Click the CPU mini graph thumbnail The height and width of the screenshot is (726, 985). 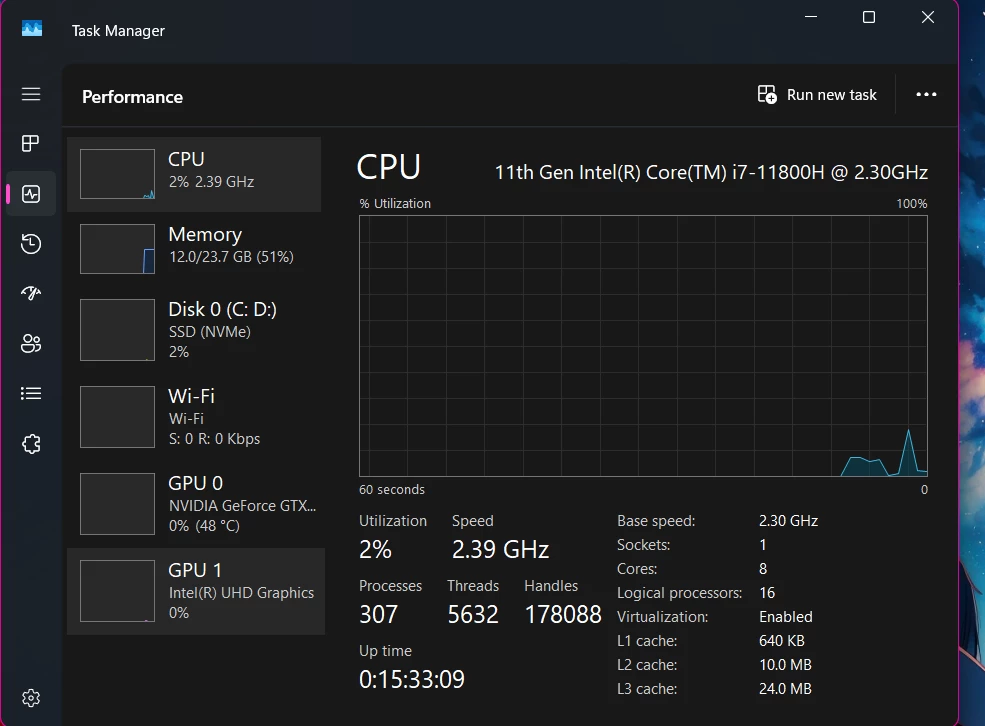pos(117,174)
